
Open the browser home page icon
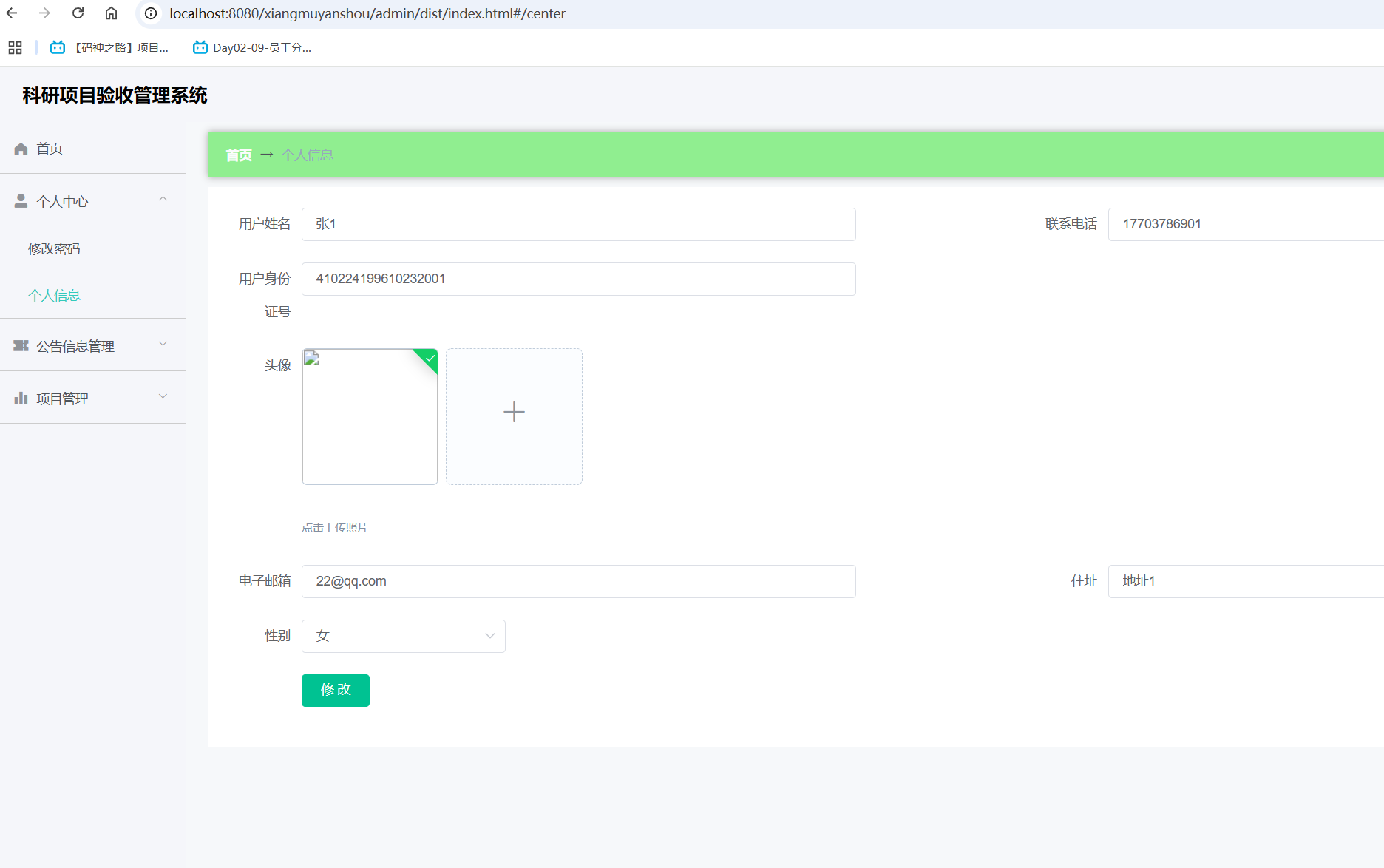pyautogui.click(x=111, y=13)
